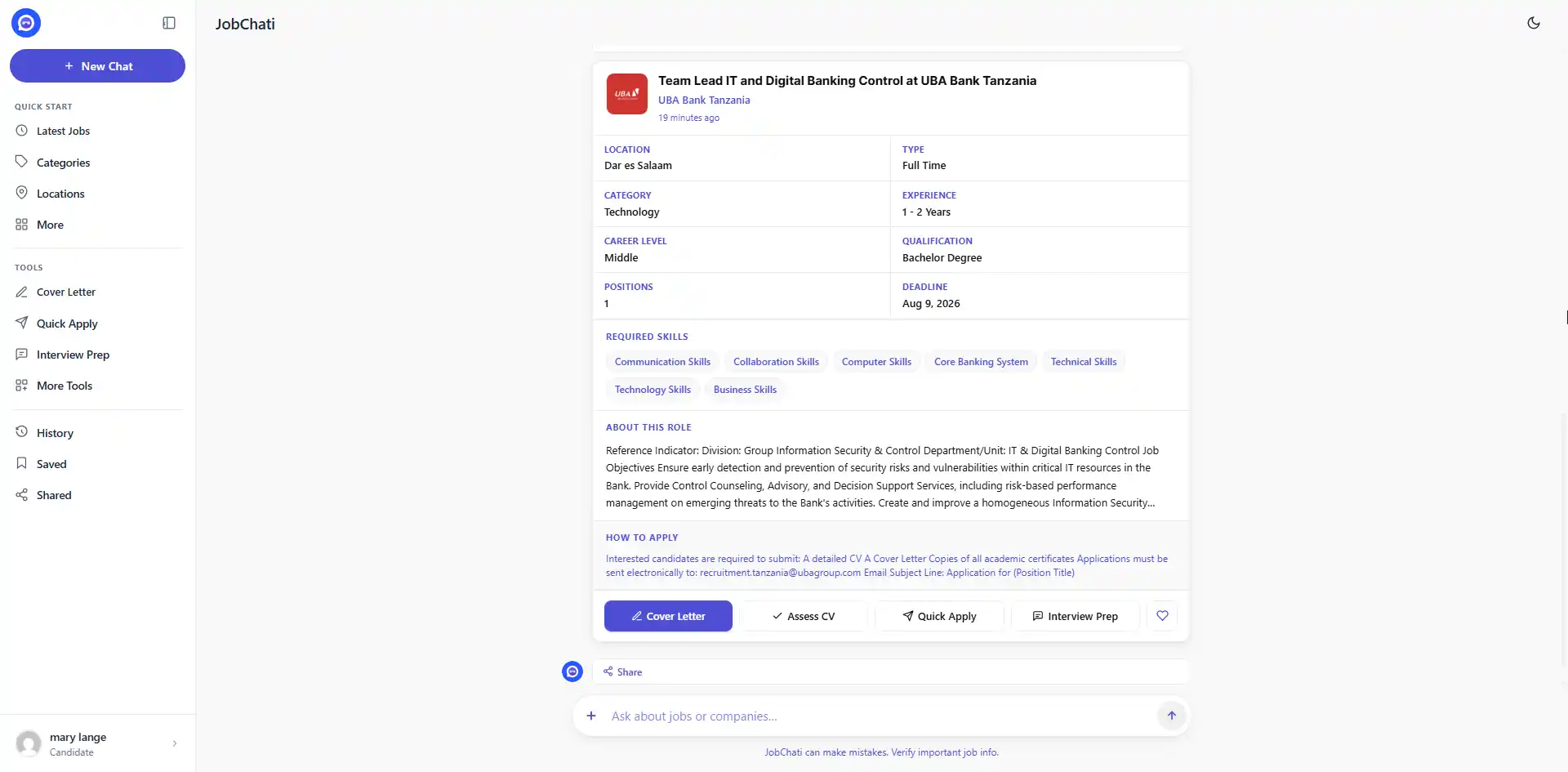This screenshot has width=1568, height=772.
Task: Open Quick Apply tool in sidebar
Action: point(97,324)
